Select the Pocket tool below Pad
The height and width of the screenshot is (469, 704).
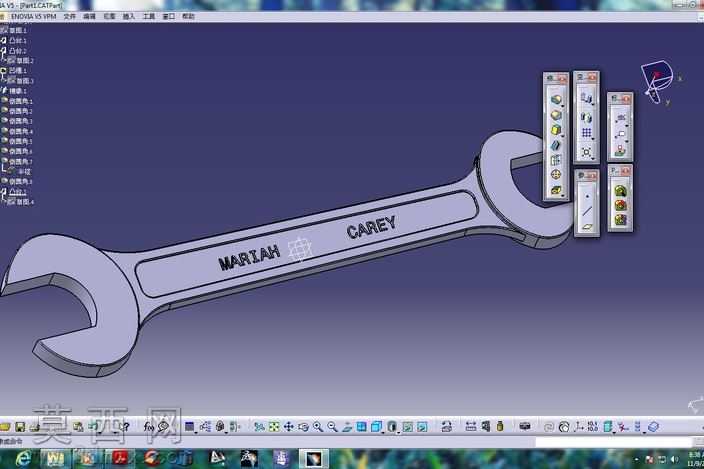pos(556,115)
